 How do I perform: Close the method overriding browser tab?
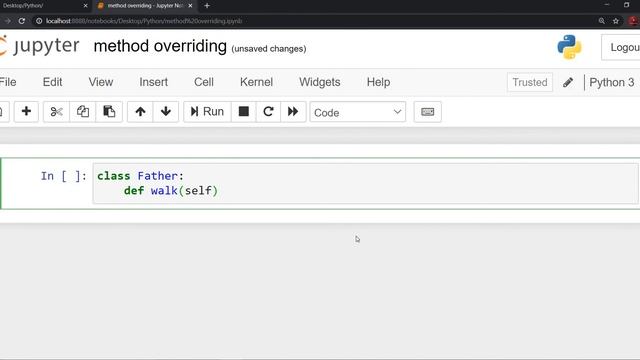click(190, 6)
